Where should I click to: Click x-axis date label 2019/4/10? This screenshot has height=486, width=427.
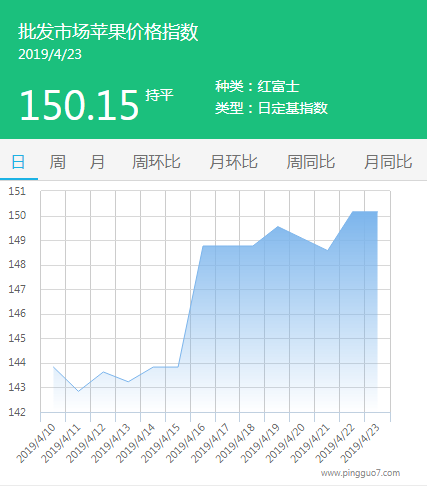pyautogui.click(x=36, y=443)
